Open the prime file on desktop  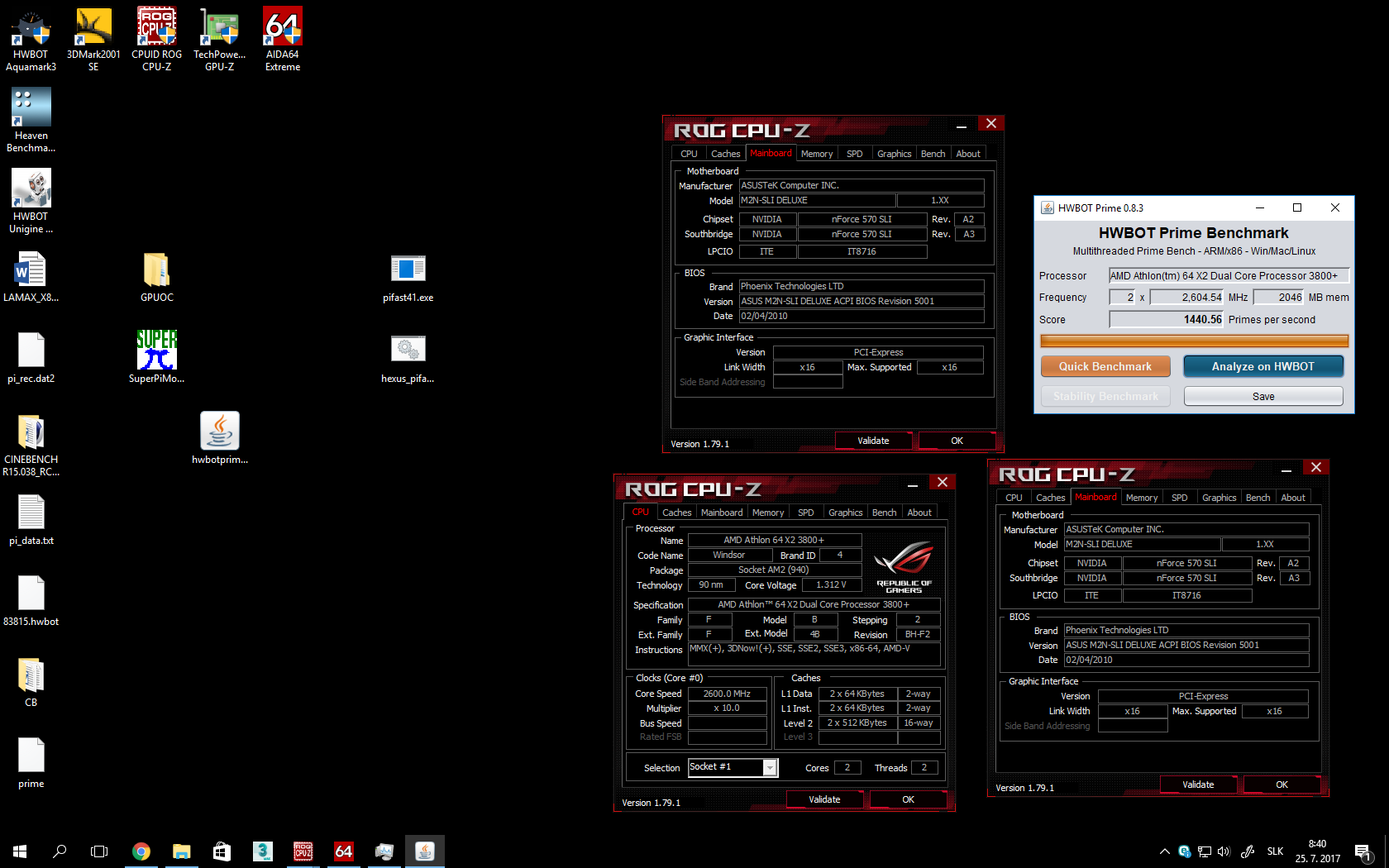point(31,764)
